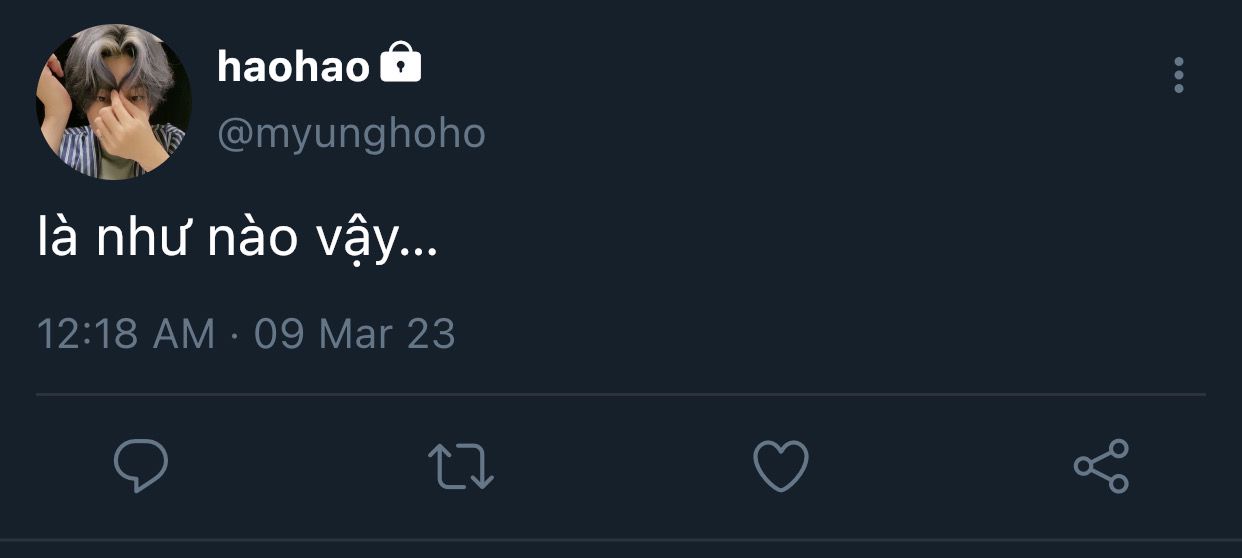Open haohao's profile picture
The height and width of the screenshot is (558, 1242).
click(113, 102)
